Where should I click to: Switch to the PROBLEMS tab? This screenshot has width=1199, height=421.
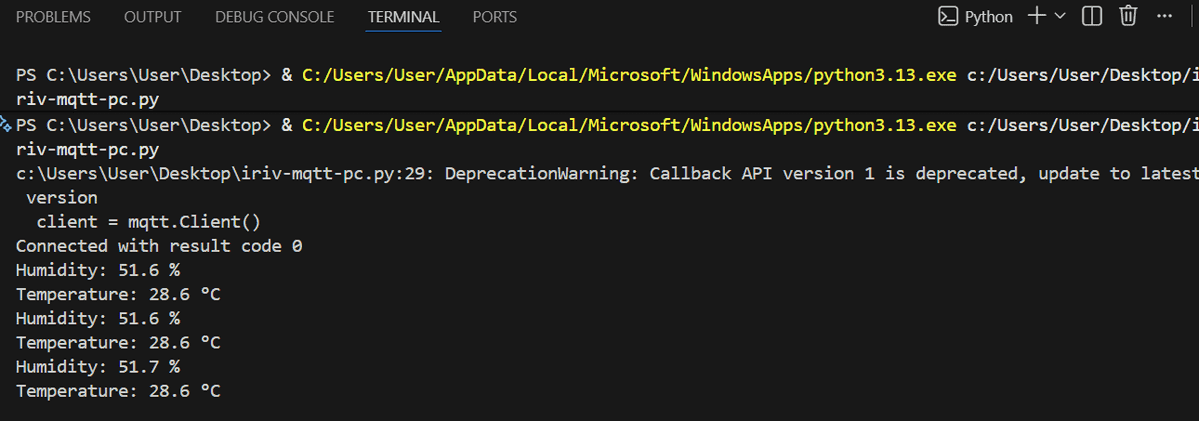click(x=53, y=17)
